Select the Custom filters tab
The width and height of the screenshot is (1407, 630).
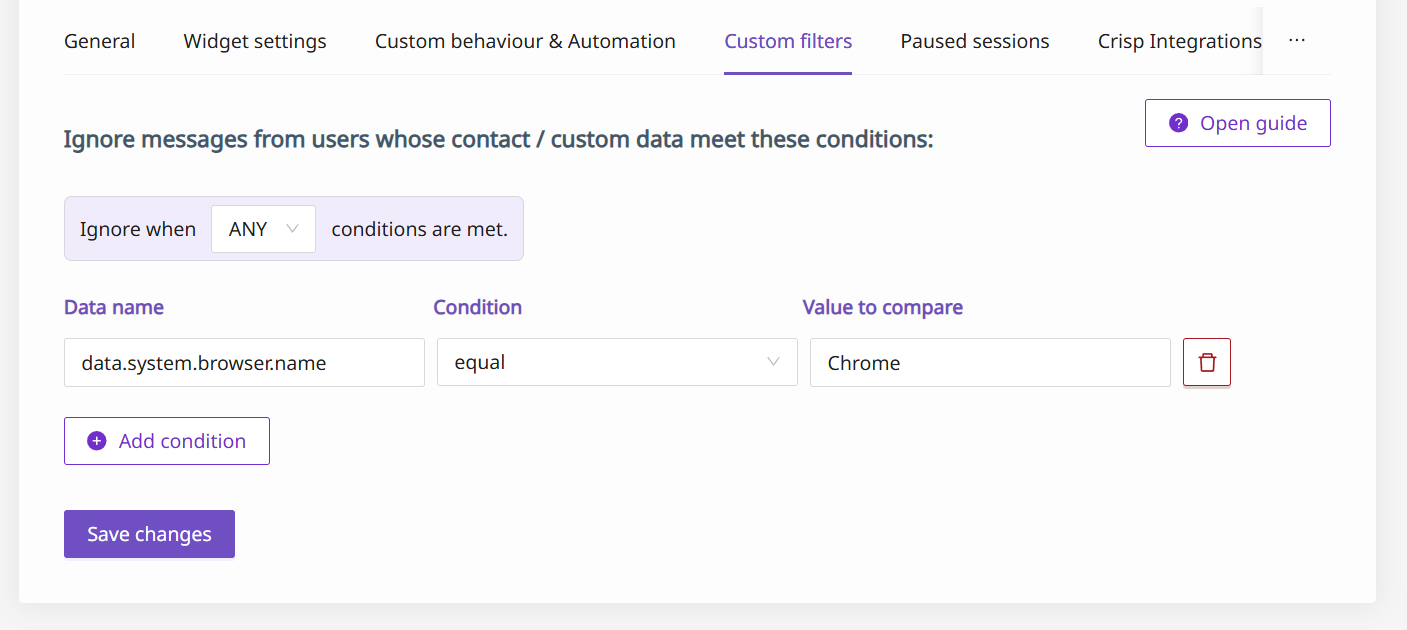coord(788,41)
